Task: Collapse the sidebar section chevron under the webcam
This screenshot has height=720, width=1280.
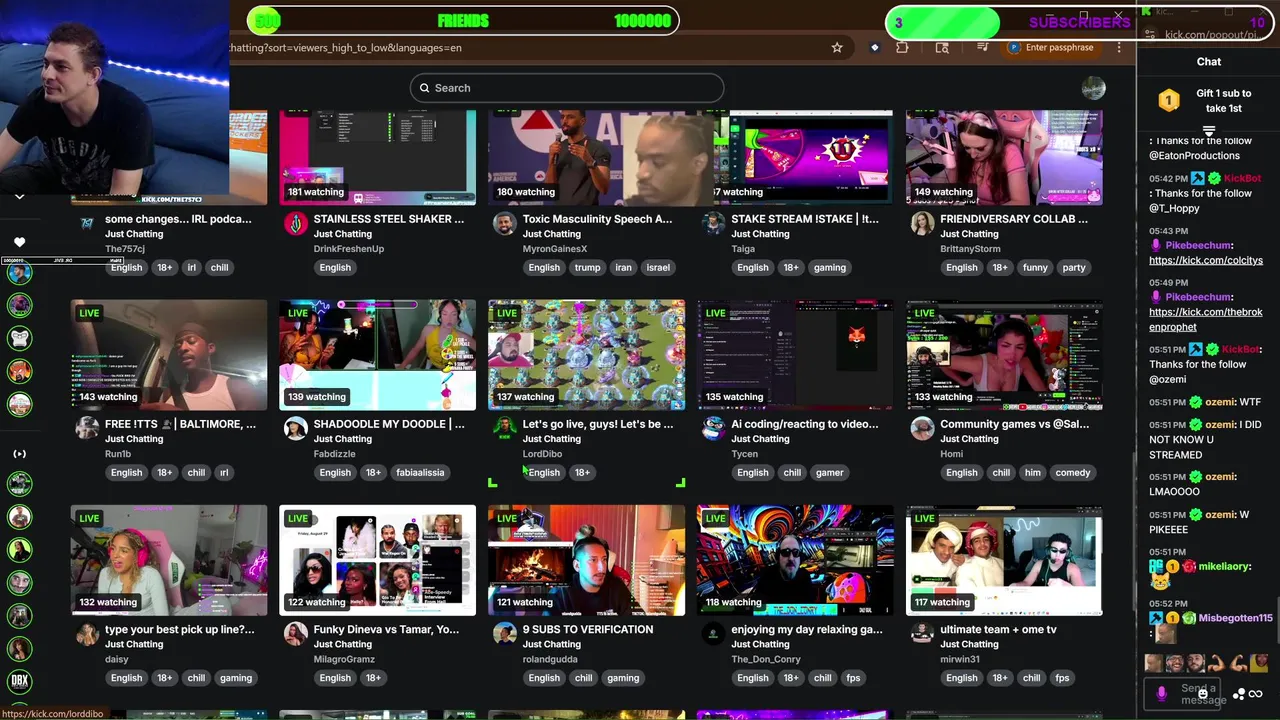Action: (x=19, y=197)
